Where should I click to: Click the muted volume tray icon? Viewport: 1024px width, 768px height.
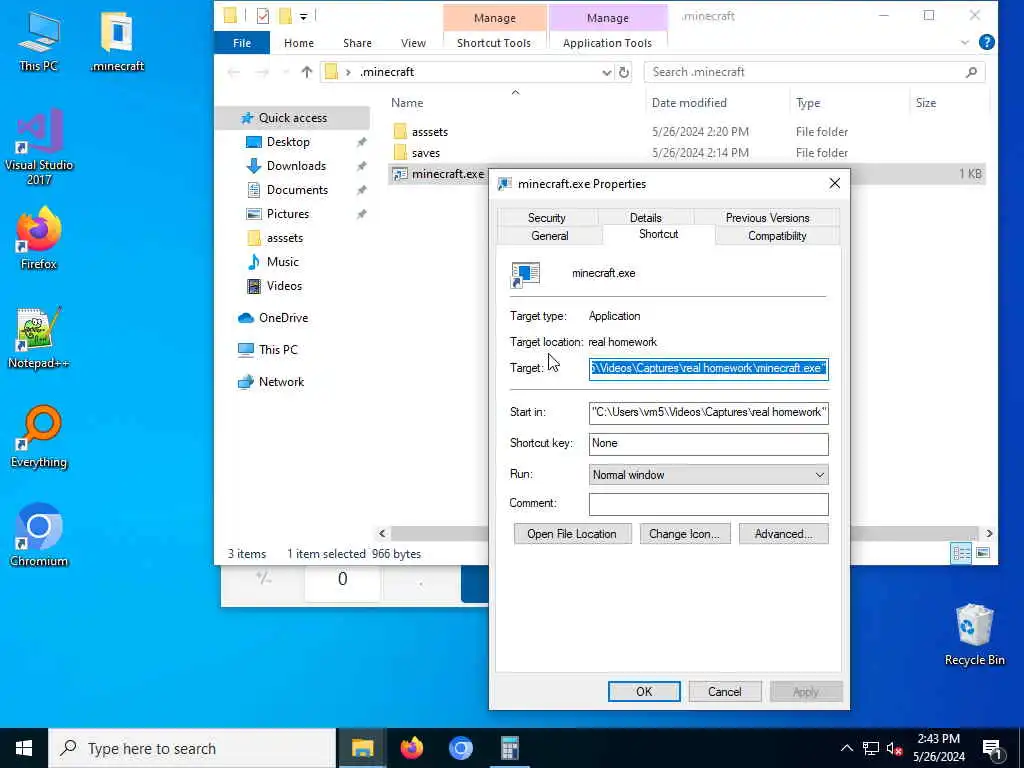pos(894,748)
